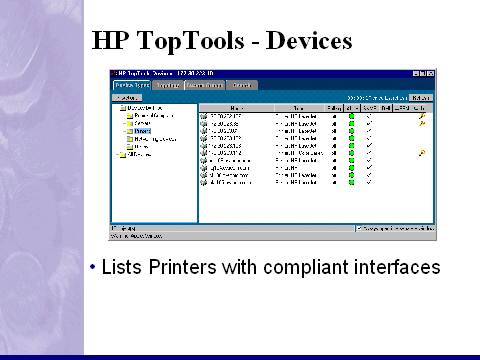Switch to the Device Types tab
Image resolution: width=480 pixels, height=360 pixels.
[x=132, y=85]
